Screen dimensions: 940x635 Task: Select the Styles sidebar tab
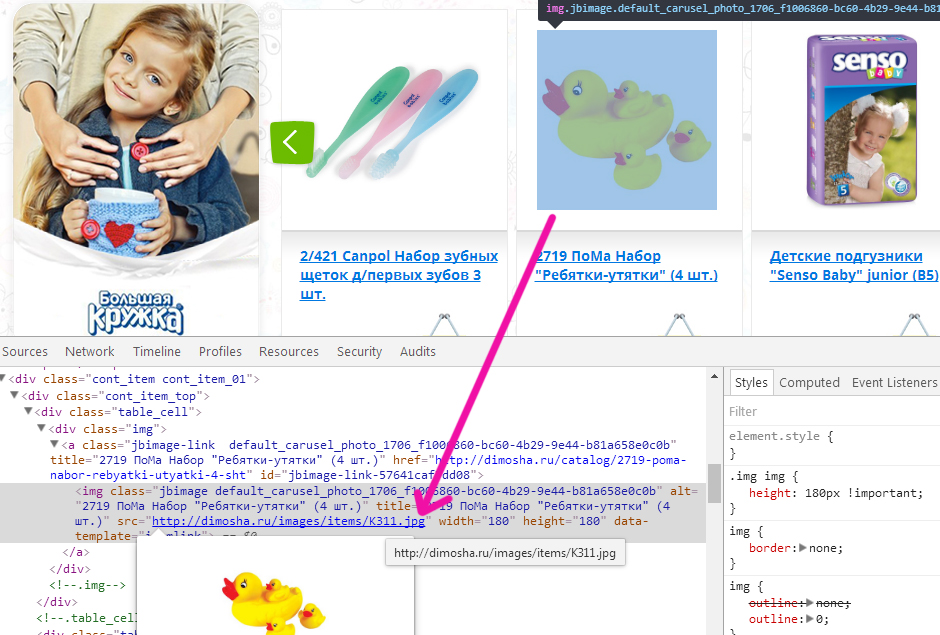(751, 383)
